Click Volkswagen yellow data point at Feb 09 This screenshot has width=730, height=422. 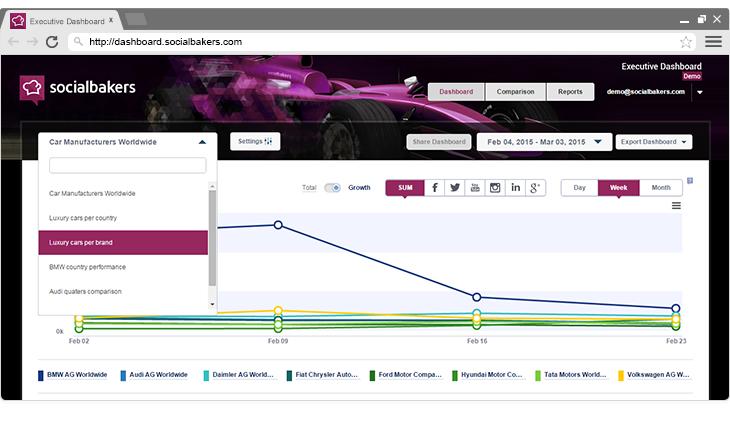278,311
